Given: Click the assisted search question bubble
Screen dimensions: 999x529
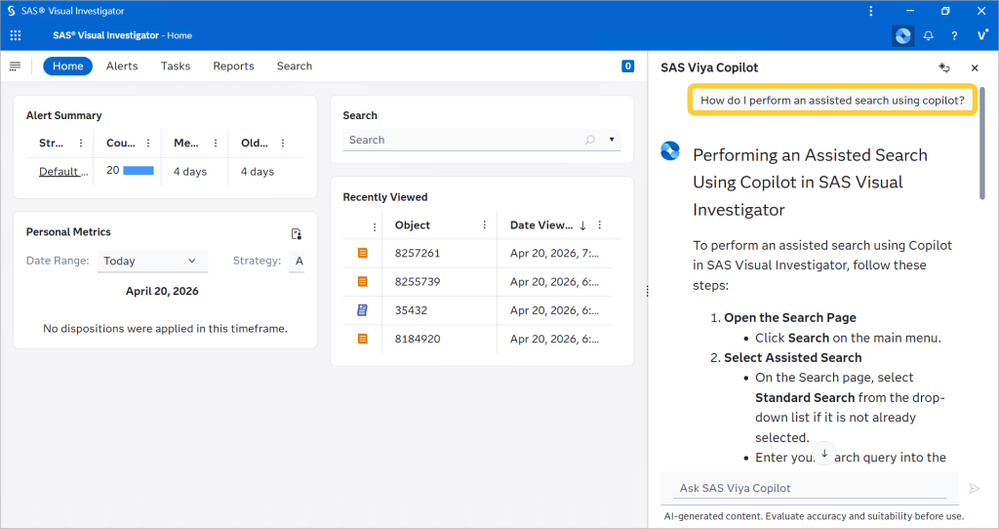Looking at the screenshot, I should pos(832,100).
